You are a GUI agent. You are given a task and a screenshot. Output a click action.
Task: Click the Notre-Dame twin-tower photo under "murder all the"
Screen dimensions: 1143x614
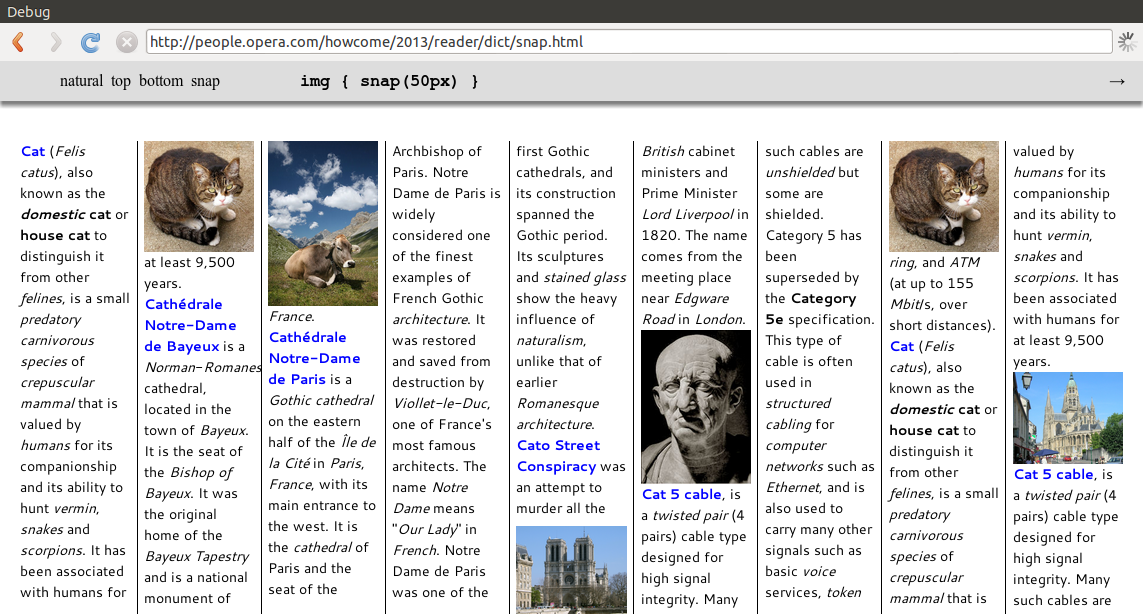click(x=572, y=570)
